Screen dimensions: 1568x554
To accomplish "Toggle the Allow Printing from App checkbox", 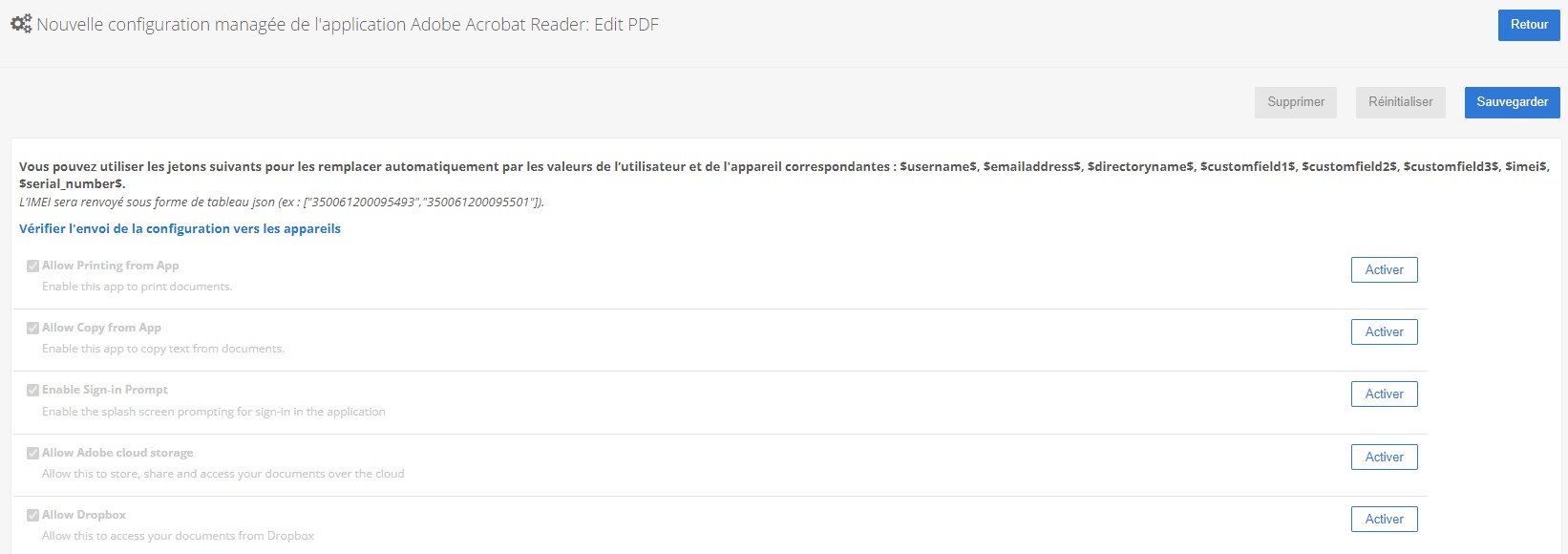I will [x=32, y=266].
